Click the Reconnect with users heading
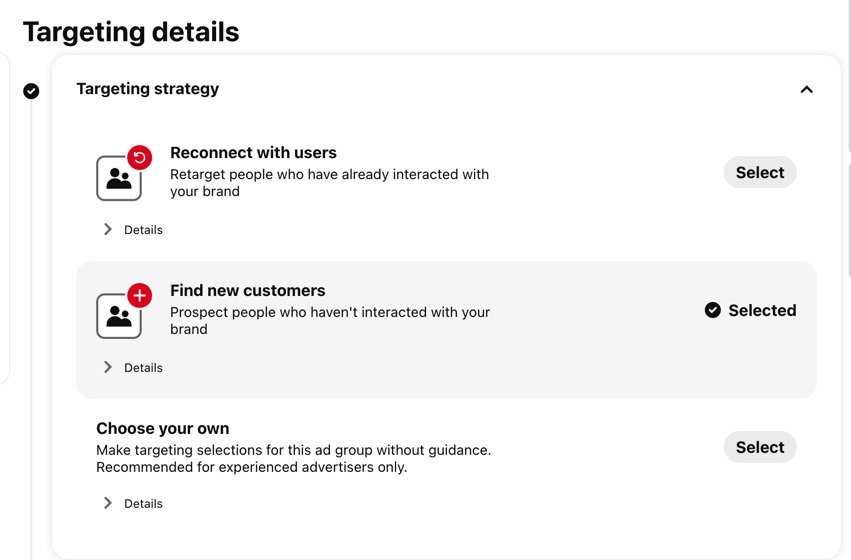851x560 pixels. [x=253, y=152]
